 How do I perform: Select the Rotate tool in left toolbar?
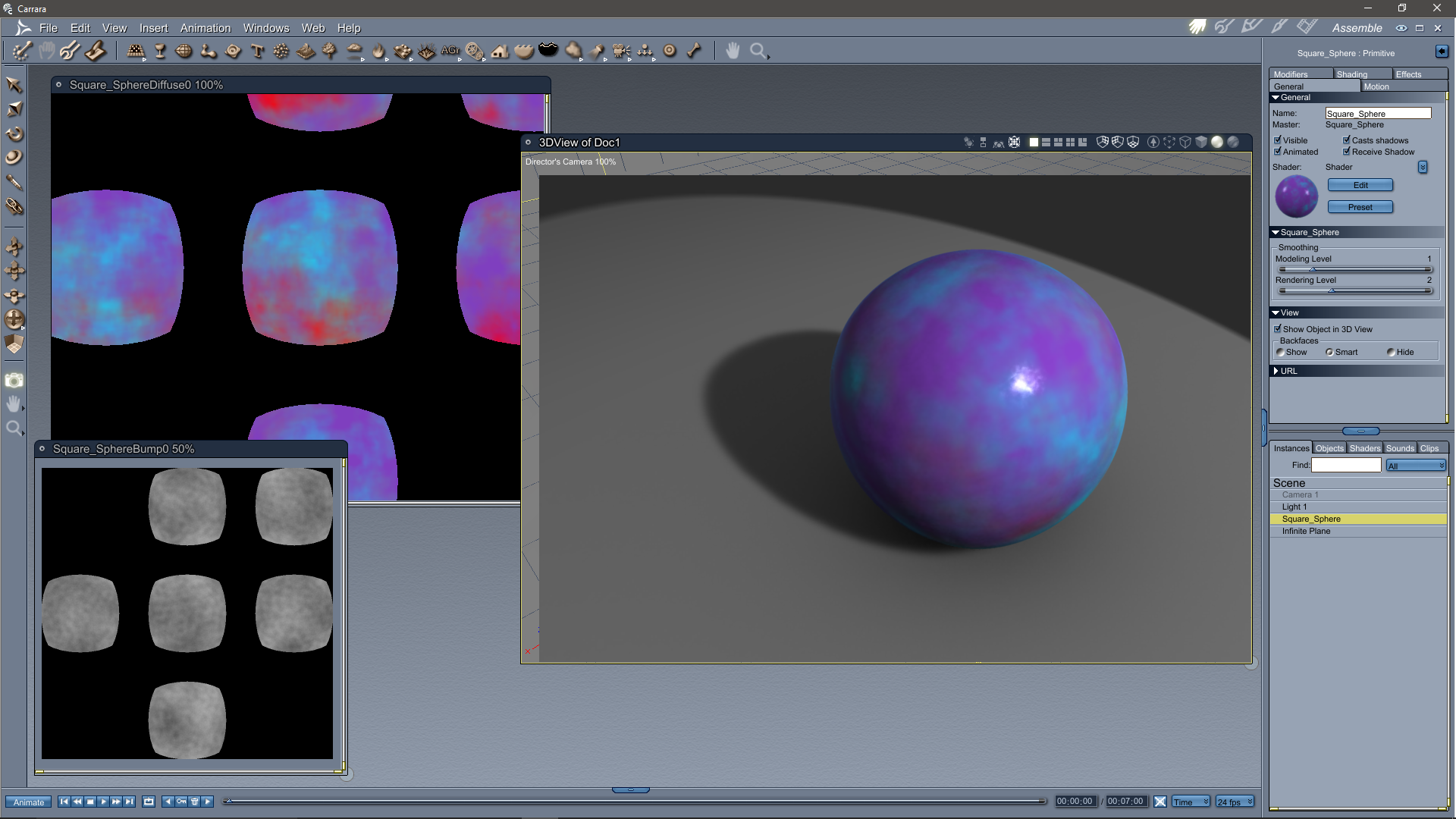[14, 134]
